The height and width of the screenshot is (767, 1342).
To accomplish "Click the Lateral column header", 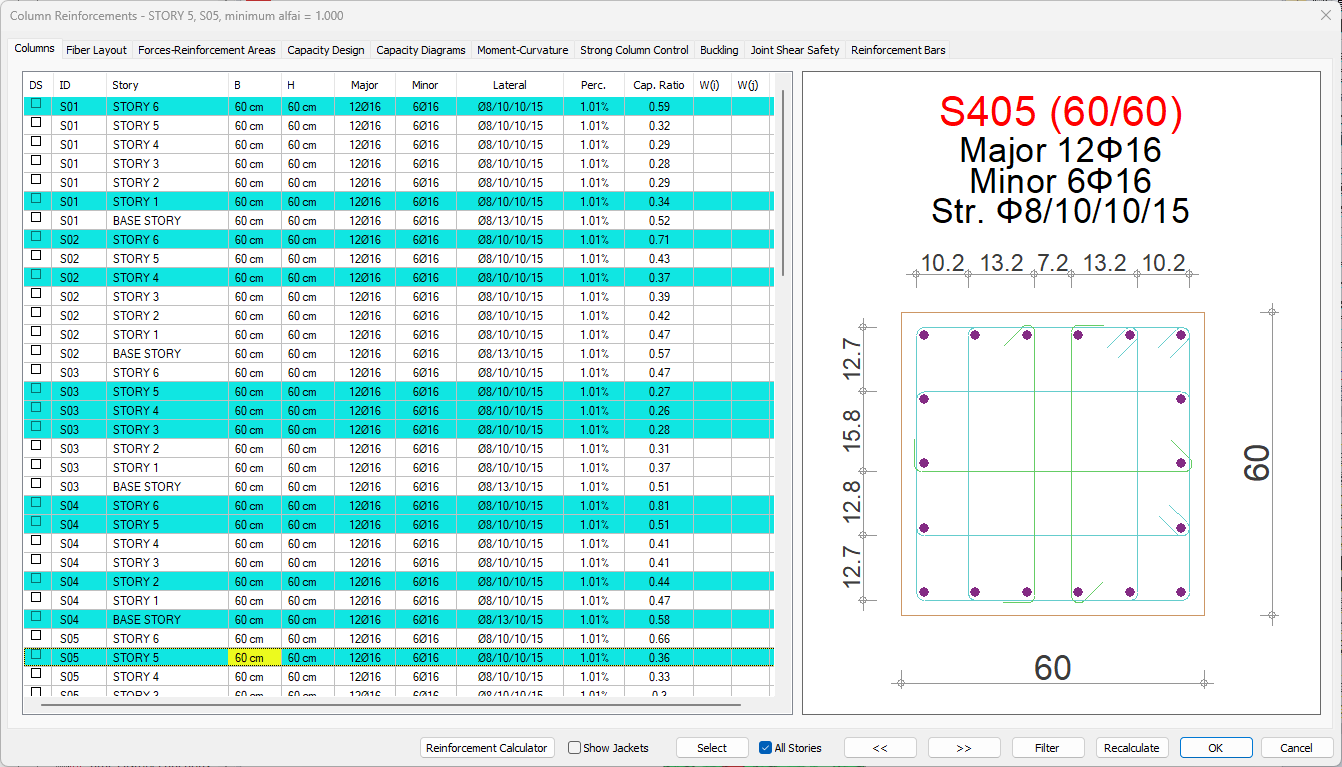I will click(509, 85).
